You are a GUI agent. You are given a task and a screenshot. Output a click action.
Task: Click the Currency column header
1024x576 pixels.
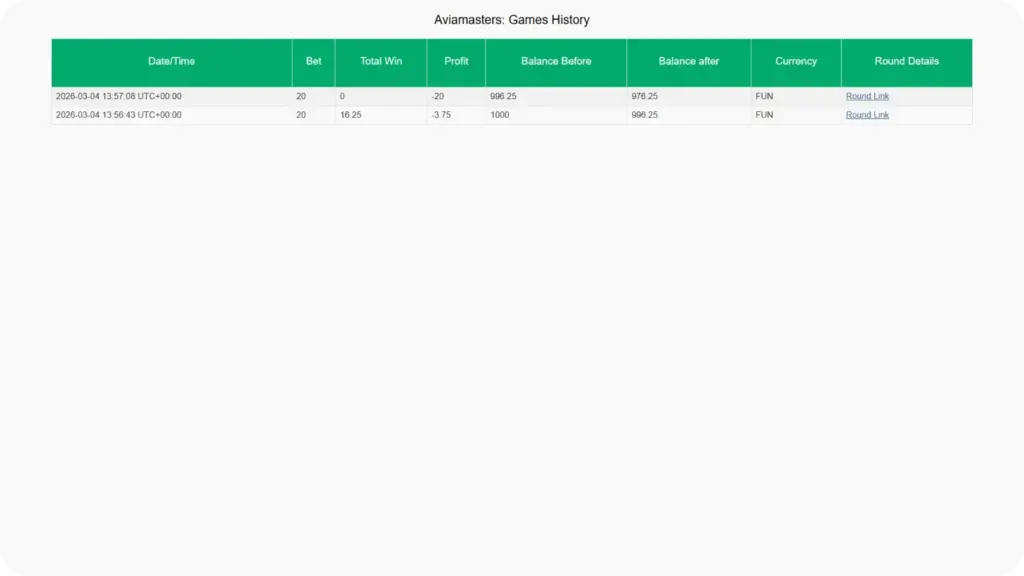point(795,61)
